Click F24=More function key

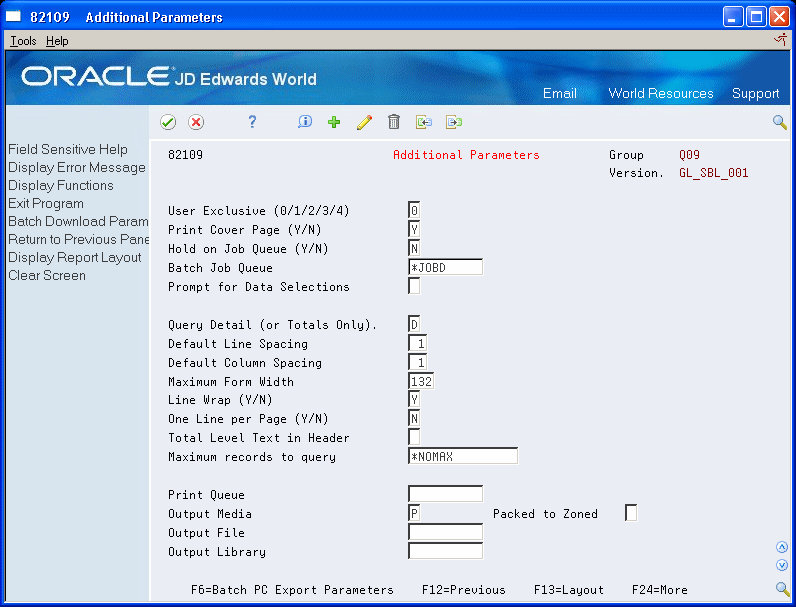(x=659, y=590)
